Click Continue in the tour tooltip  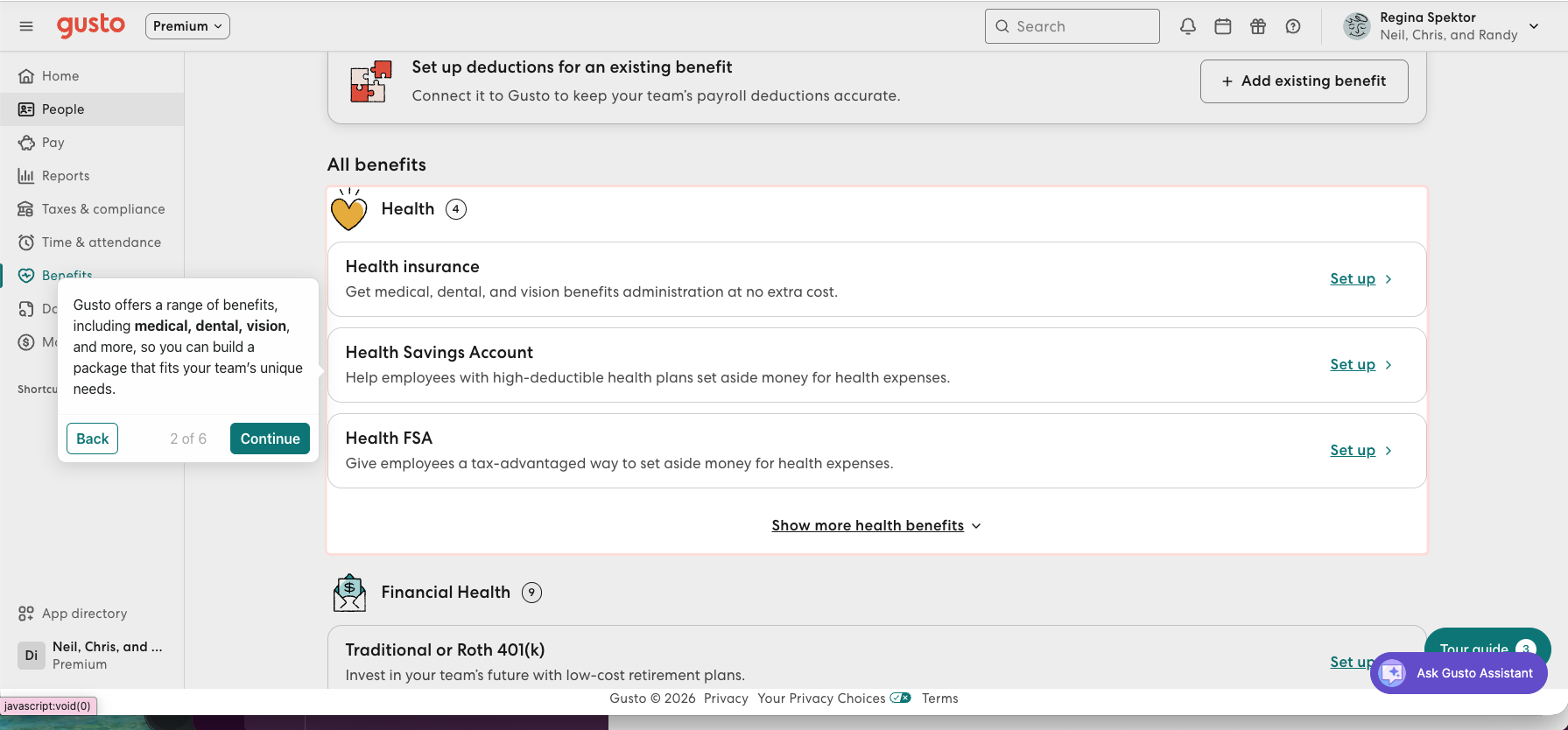[270, 439]
